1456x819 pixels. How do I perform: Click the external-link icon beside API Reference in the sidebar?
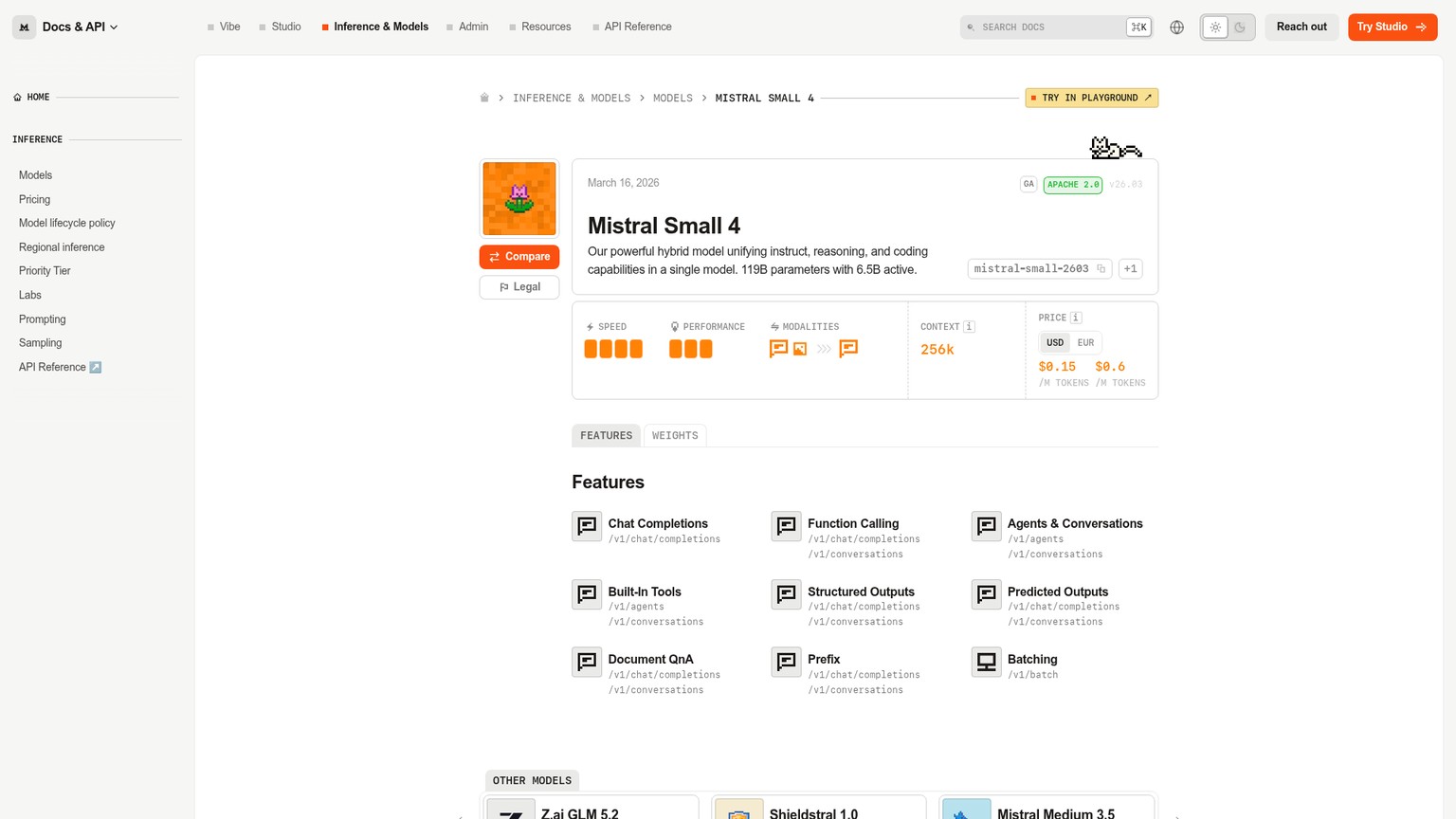95,368
